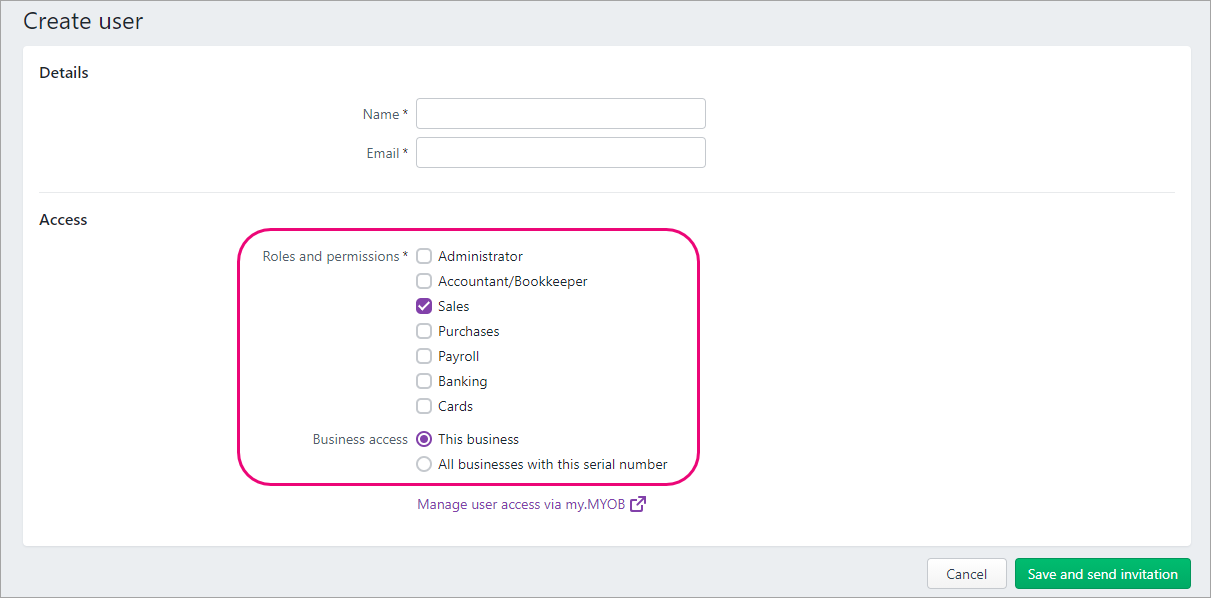Viewport: 1211px width, 598px height.
Task: Click the Business access label
Action: point(360,439)
